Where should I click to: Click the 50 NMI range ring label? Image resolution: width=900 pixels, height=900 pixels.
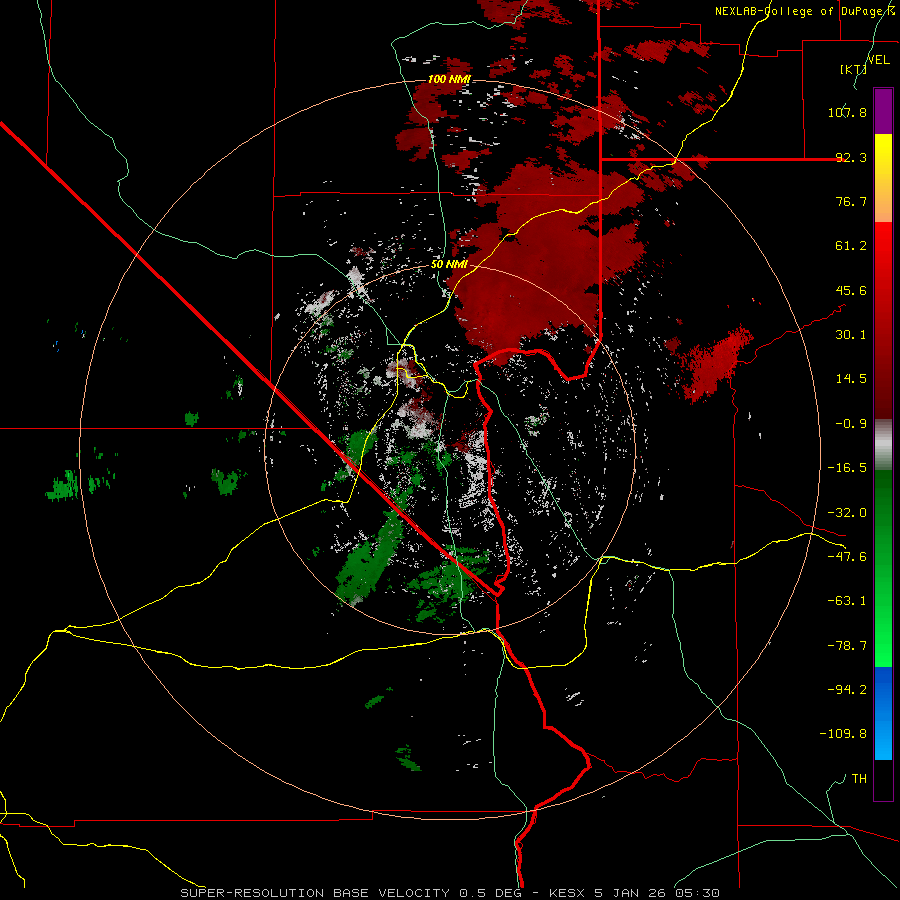point(449,265)
